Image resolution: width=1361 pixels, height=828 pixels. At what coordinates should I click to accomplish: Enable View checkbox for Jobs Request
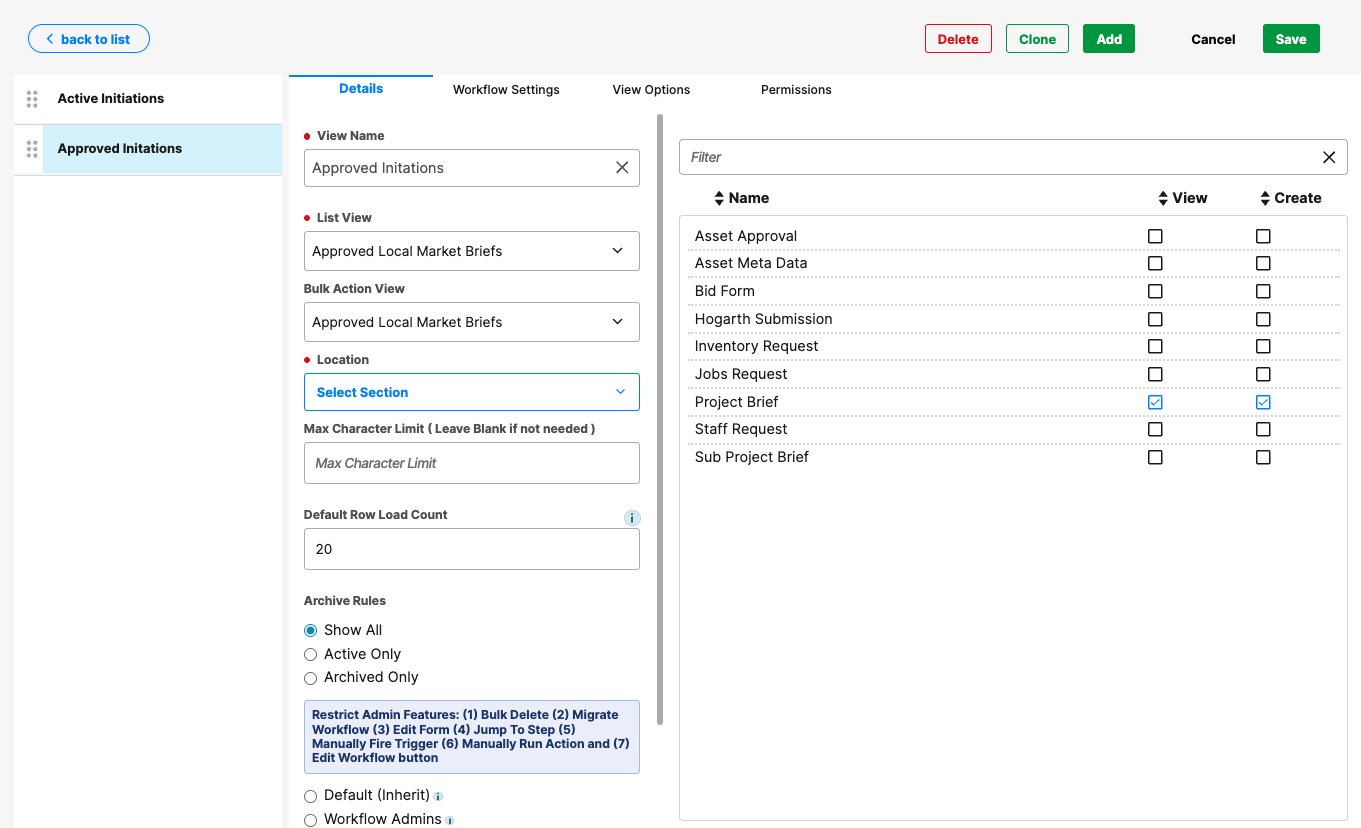click(1155, 374)
